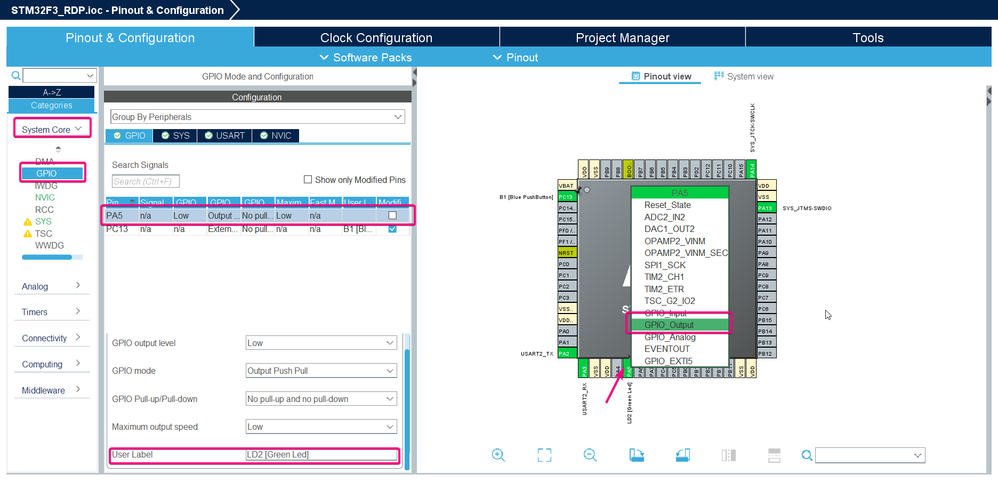Select the PA12 pin on chip

click(766, 219)
